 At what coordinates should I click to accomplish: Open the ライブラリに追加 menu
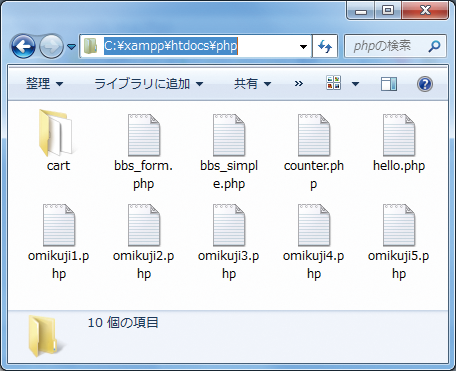coord(148,83)
